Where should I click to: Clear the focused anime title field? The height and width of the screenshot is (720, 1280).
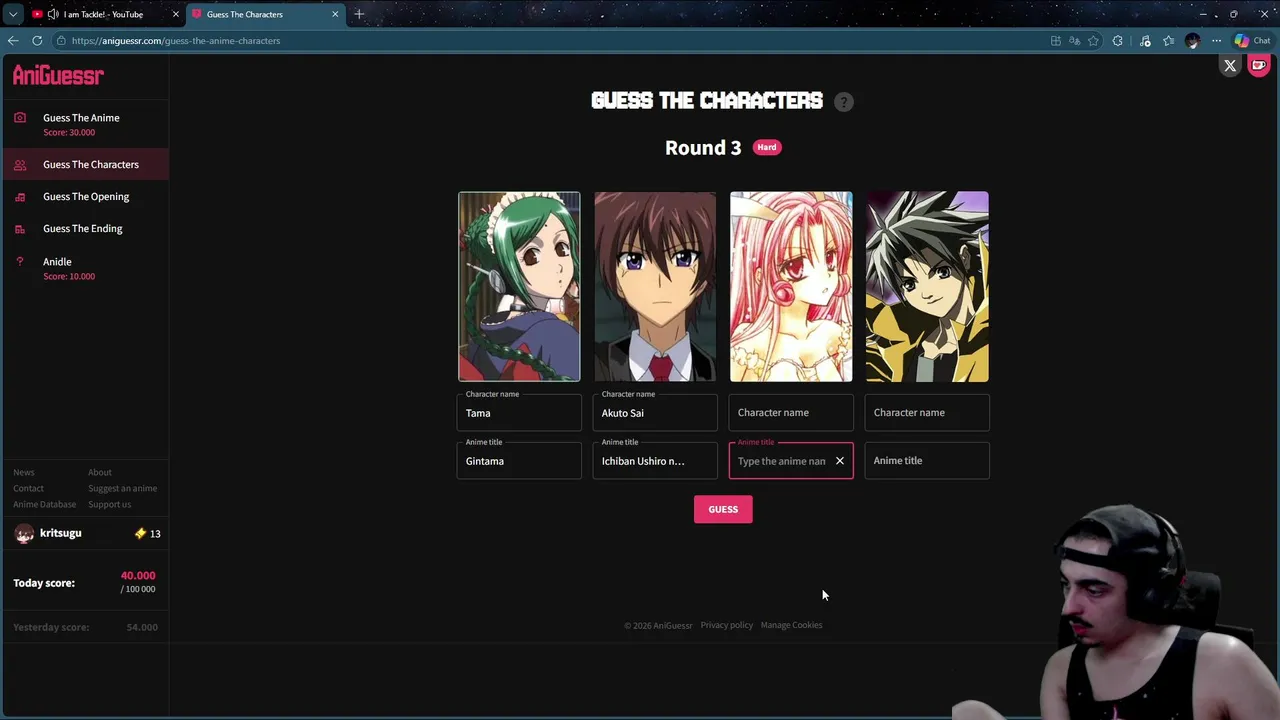pyautogui.click(x=840, y=461)
